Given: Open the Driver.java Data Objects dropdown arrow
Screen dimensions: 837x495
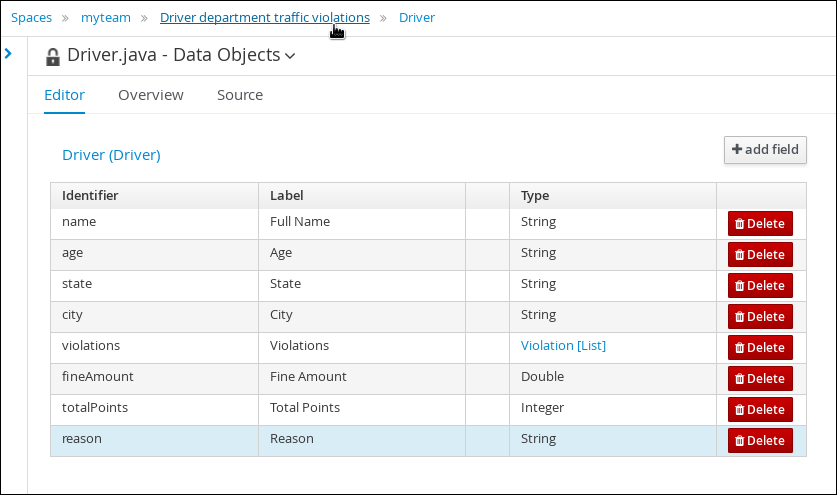Looking at the screenshot, I should point(290,56).
